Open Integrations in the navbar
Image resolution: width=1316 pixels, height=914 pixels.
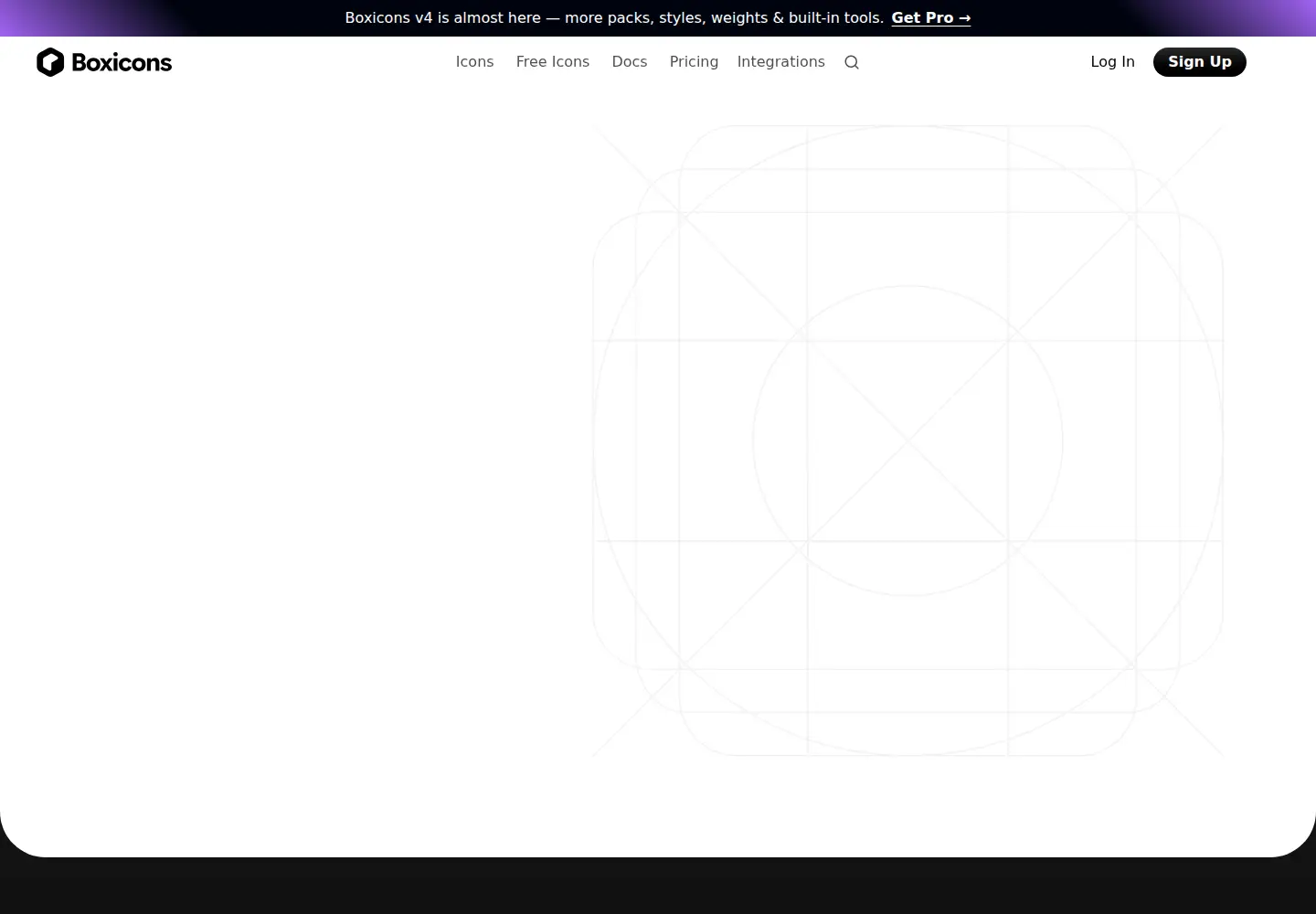coord(781,62)
